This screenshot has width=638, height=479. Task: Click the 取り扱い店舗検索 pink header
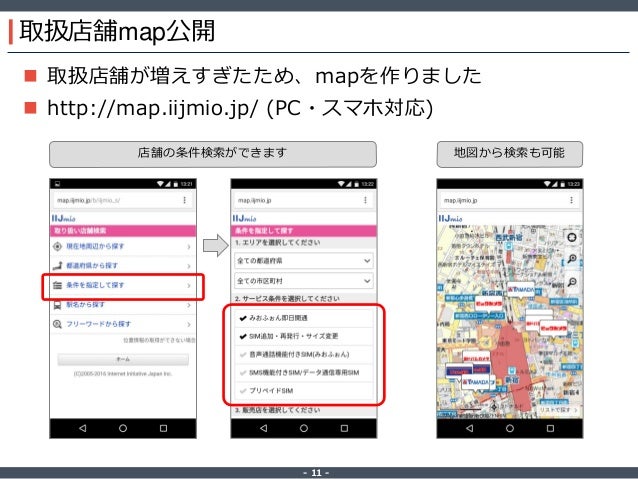point(123,231)
